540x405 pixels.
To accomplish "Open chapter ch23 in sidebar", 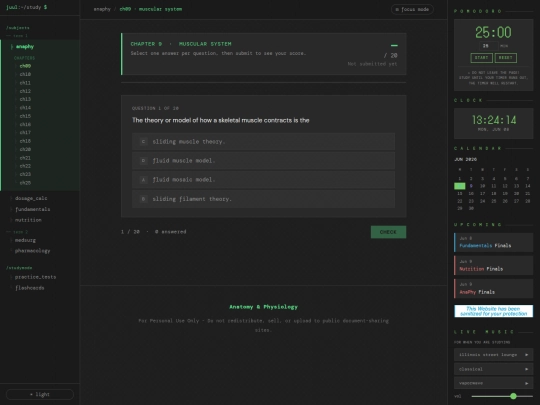I will coord(25,174).
